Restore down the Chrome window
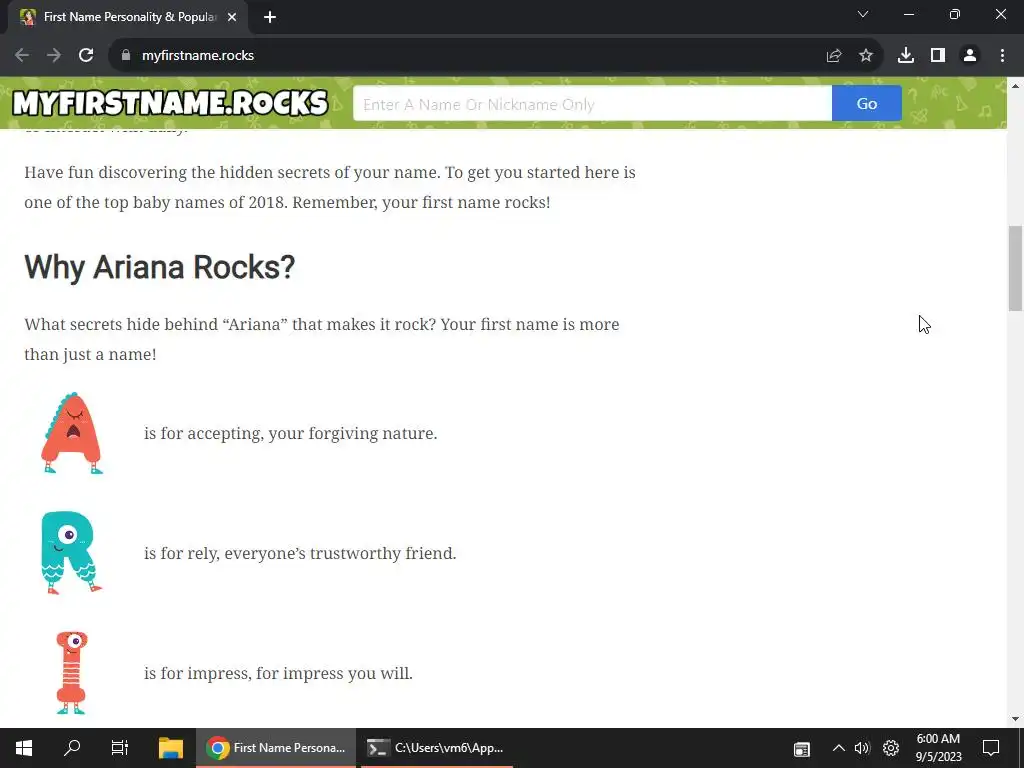 coord(955,14)
